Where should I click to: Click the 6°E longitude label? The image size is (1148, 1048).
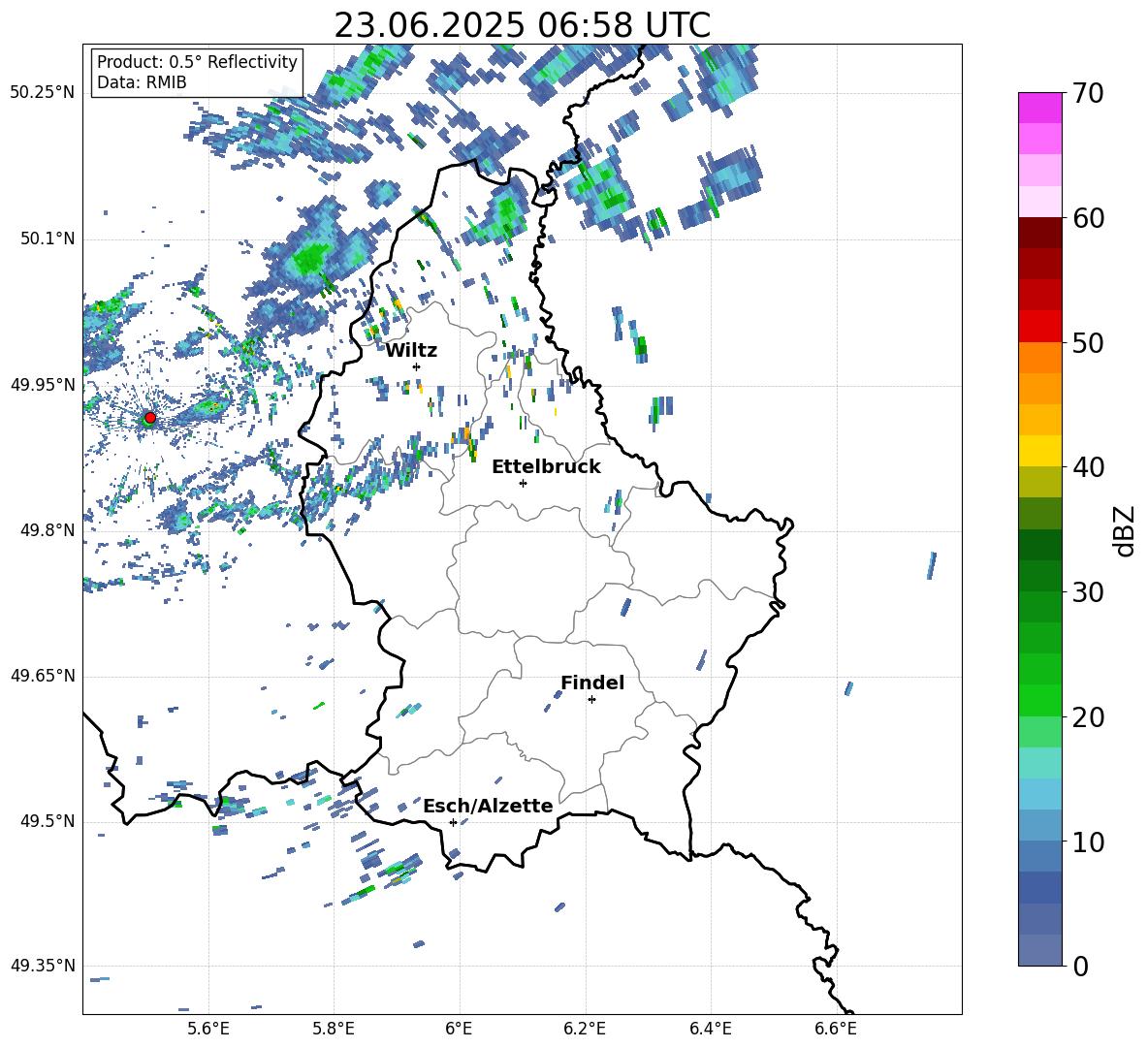click(x=459, y=1029)
